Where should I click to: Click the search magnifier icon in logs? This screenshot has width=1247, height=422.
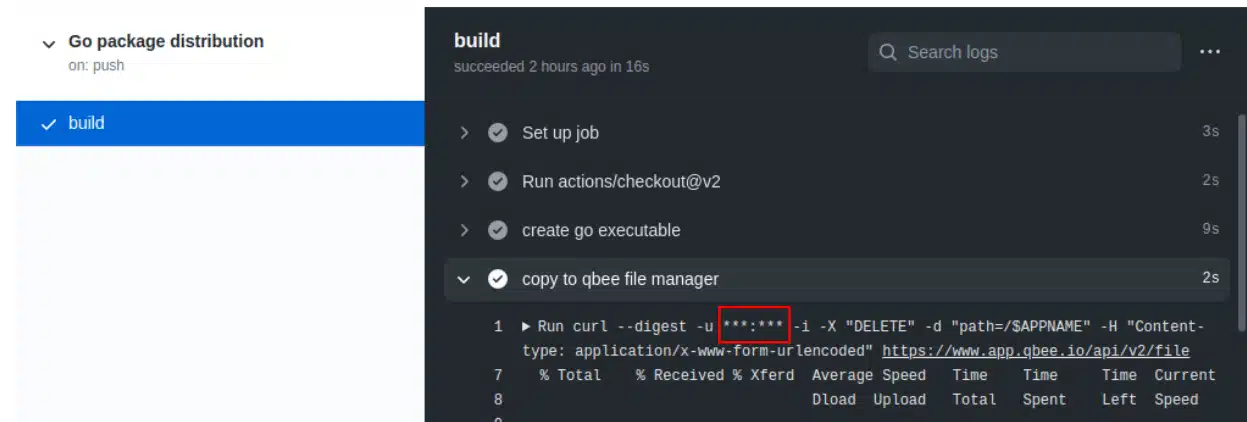tap(888, 52)
